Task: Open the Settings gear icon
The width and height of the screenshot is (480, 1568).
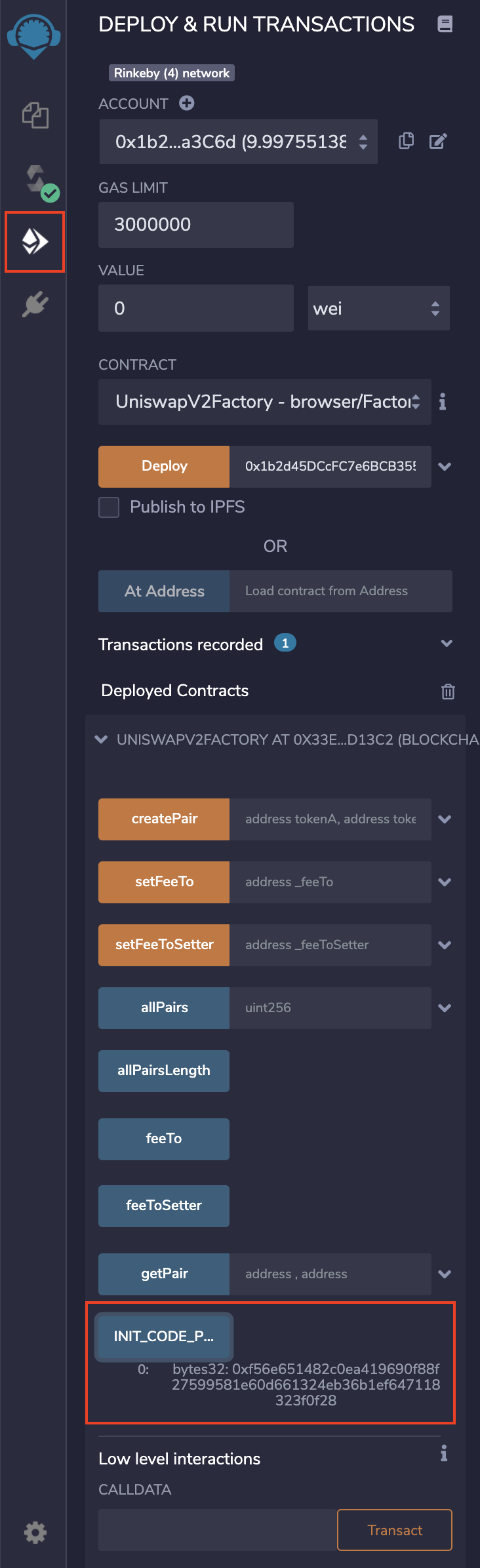Action: (35, 1532)
